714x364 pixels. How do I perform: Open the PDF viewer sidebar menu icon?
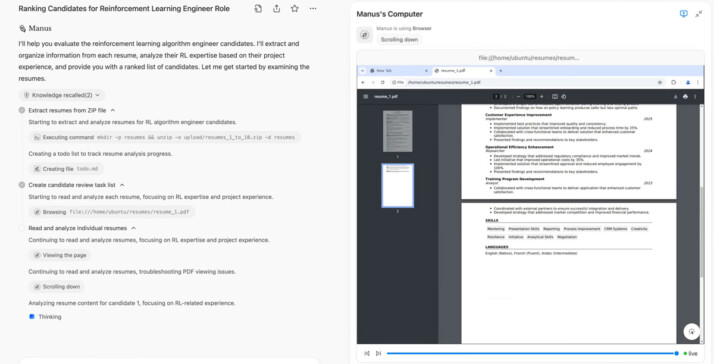[366, 97]
